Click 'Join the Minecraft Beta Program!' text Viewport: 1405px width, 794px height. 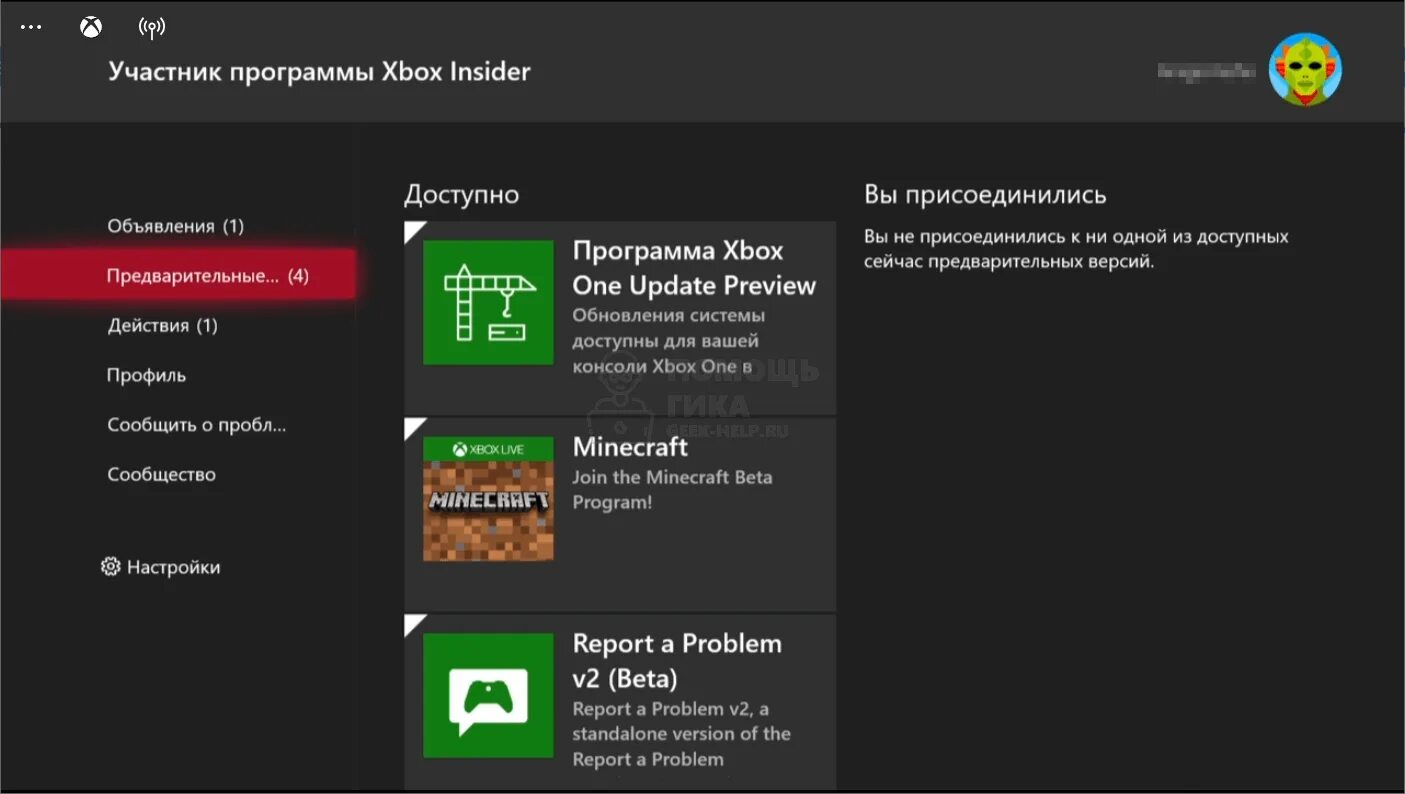click(x=672, y=490)
